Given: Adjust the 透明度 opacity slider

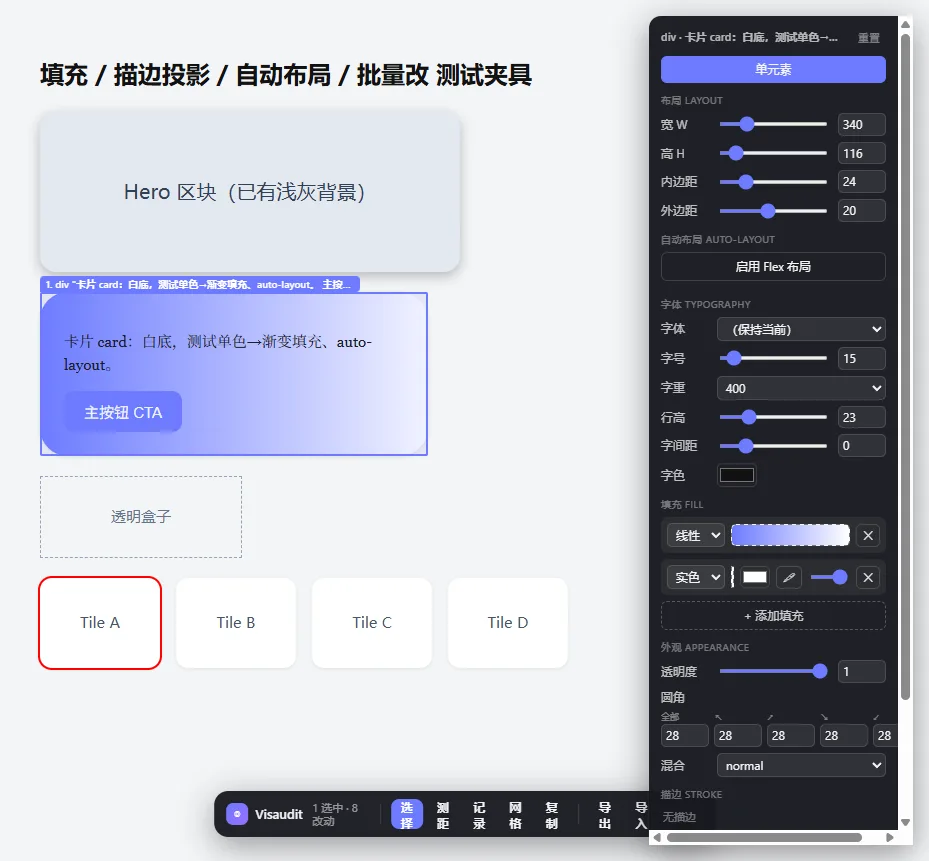Looking at the screenshot, I should tap(773, 671).
